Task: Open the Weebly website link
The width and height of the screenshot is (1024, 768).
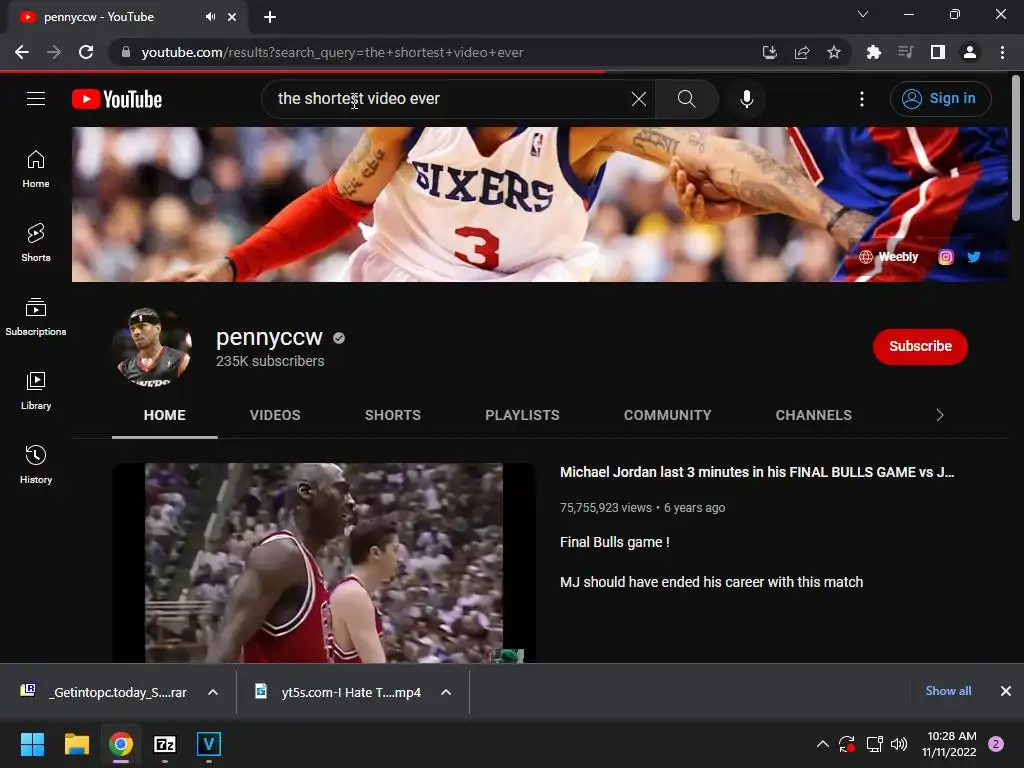Action: 889,257
